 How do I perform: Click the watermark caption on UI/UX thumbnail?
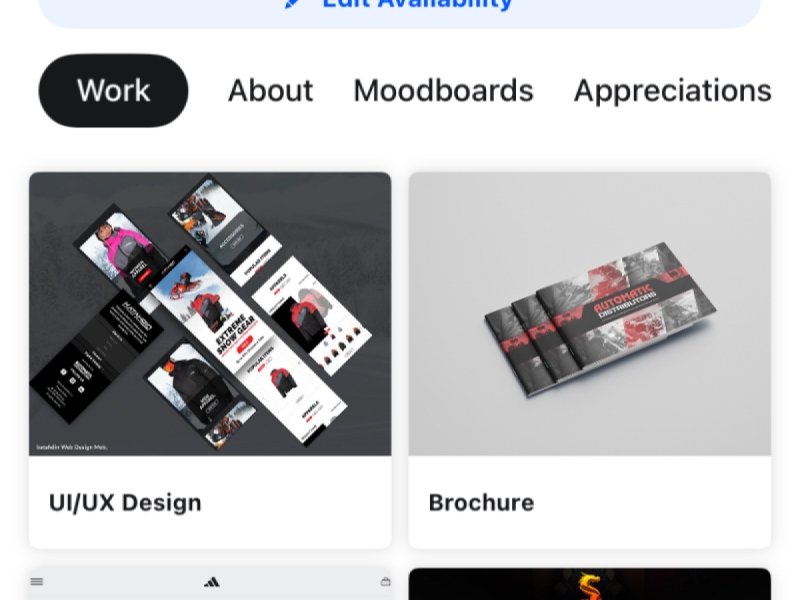[x=72, y=447]
